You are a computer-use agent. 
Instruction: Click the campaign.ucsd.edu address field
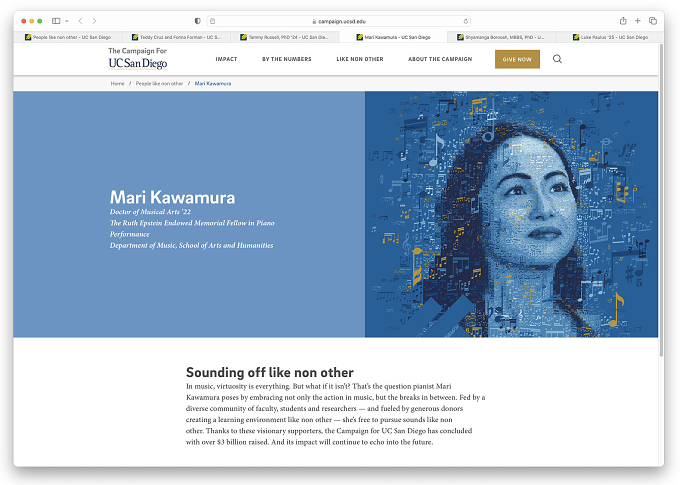(339, 21)
